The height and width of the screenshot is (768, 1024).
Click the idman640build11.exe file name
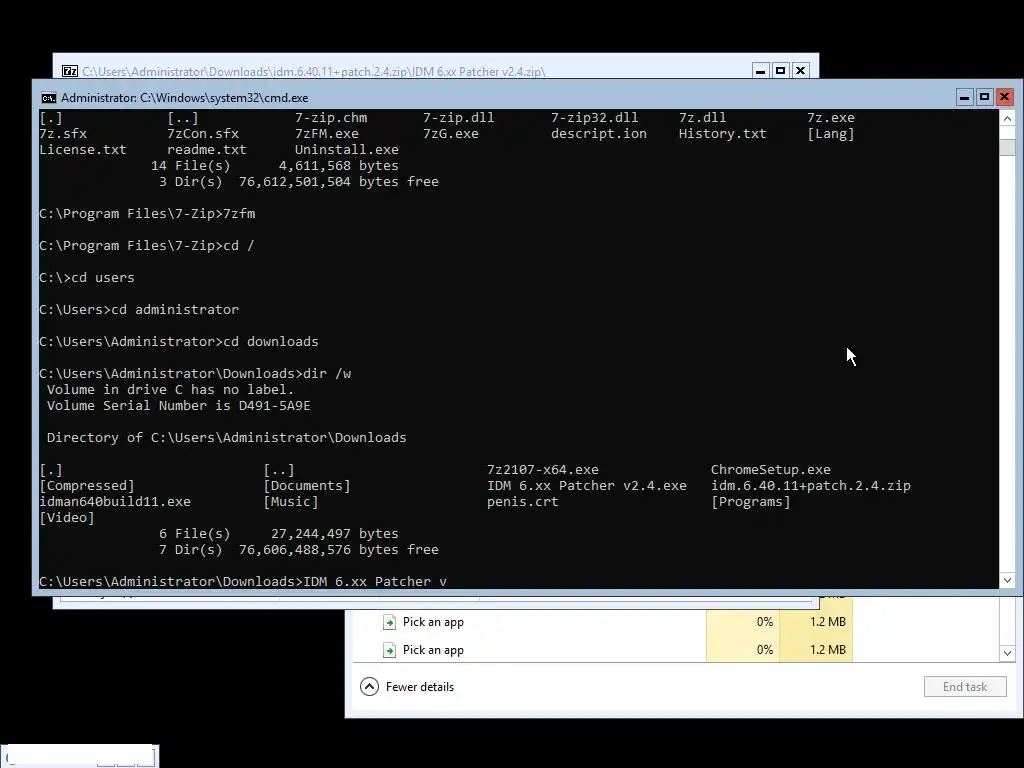115,502
